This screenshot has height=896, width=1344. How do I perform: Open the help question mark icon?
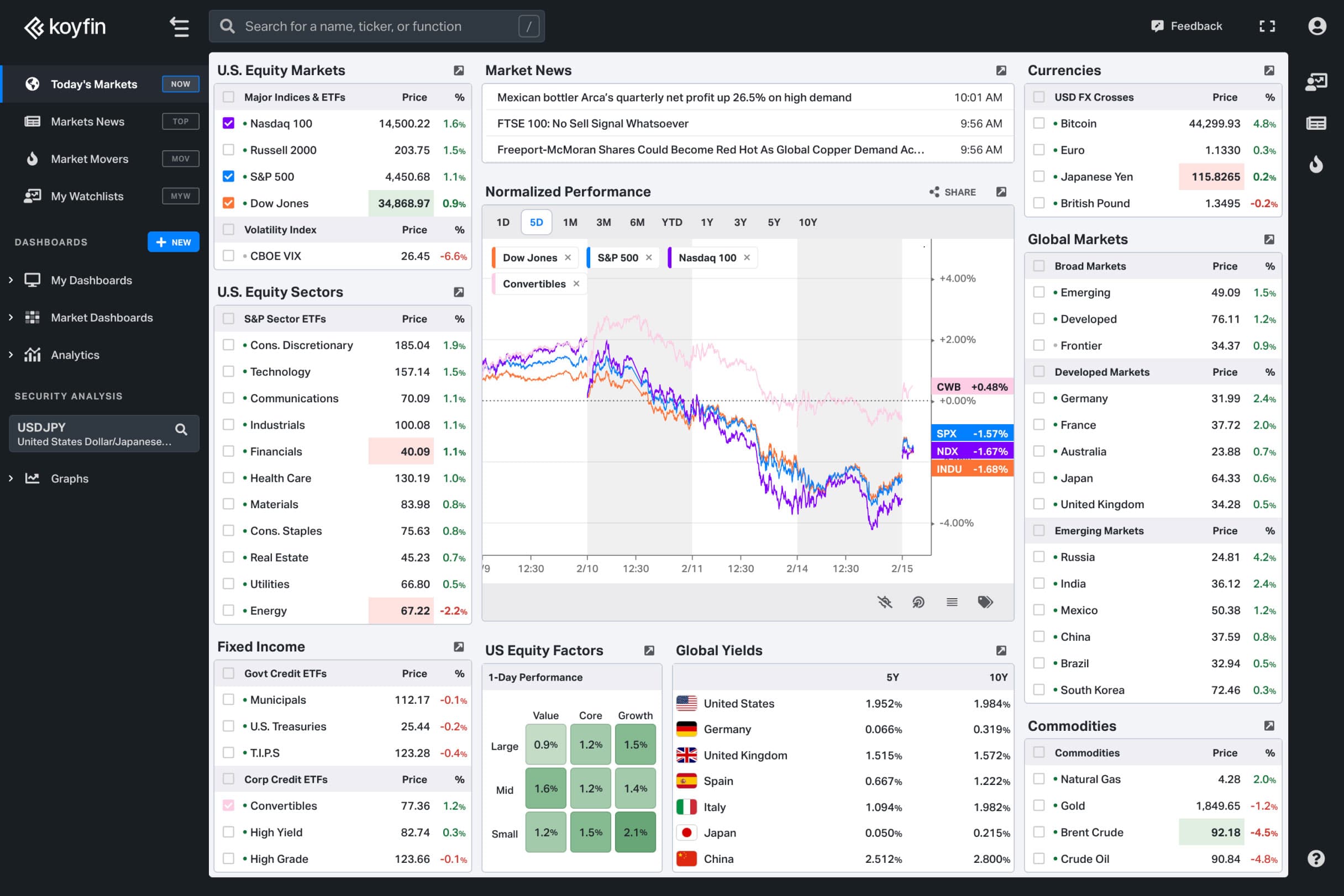click(1315, 858)
